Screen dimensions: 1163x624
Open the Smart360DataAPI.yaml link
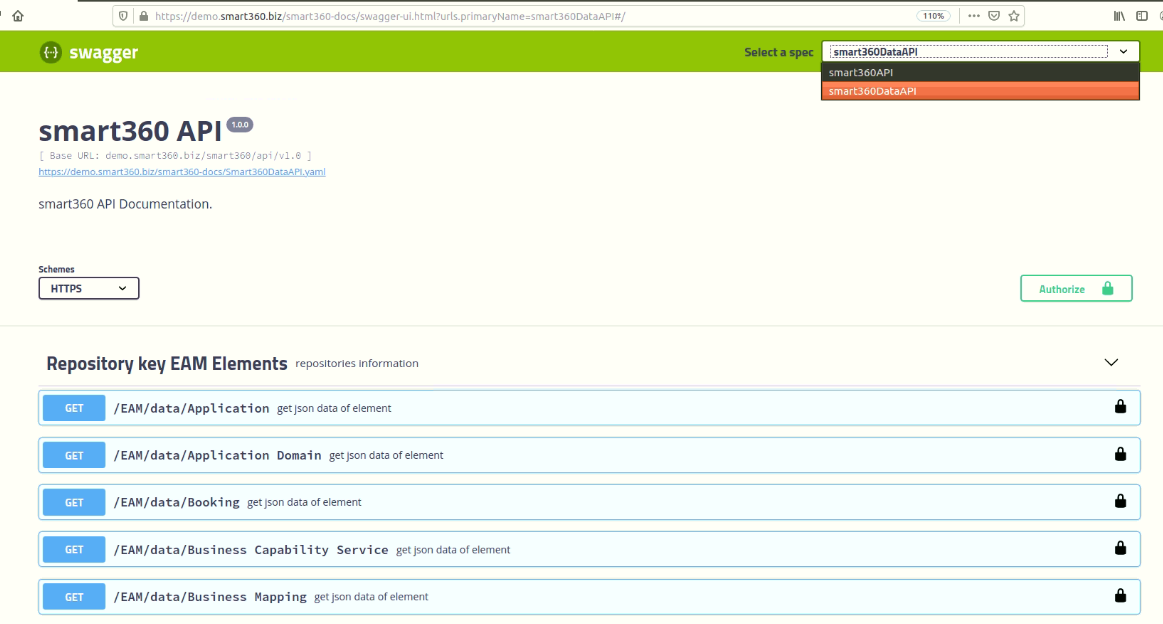click(x=182, y=171)
